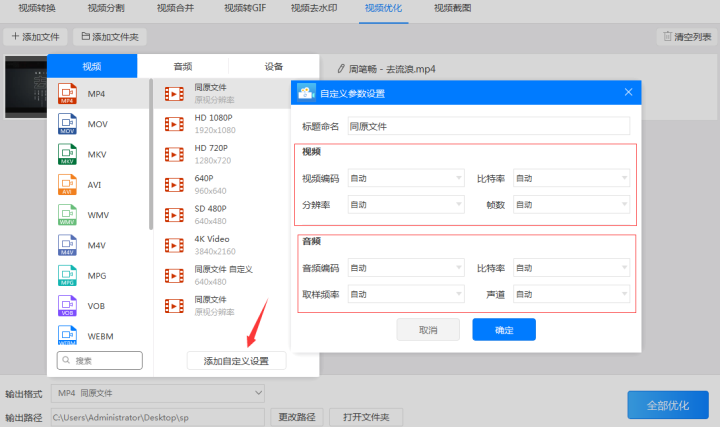720x427 pixels.
Task: Click the camera icon in dialog title
Action: click(306, 93)
